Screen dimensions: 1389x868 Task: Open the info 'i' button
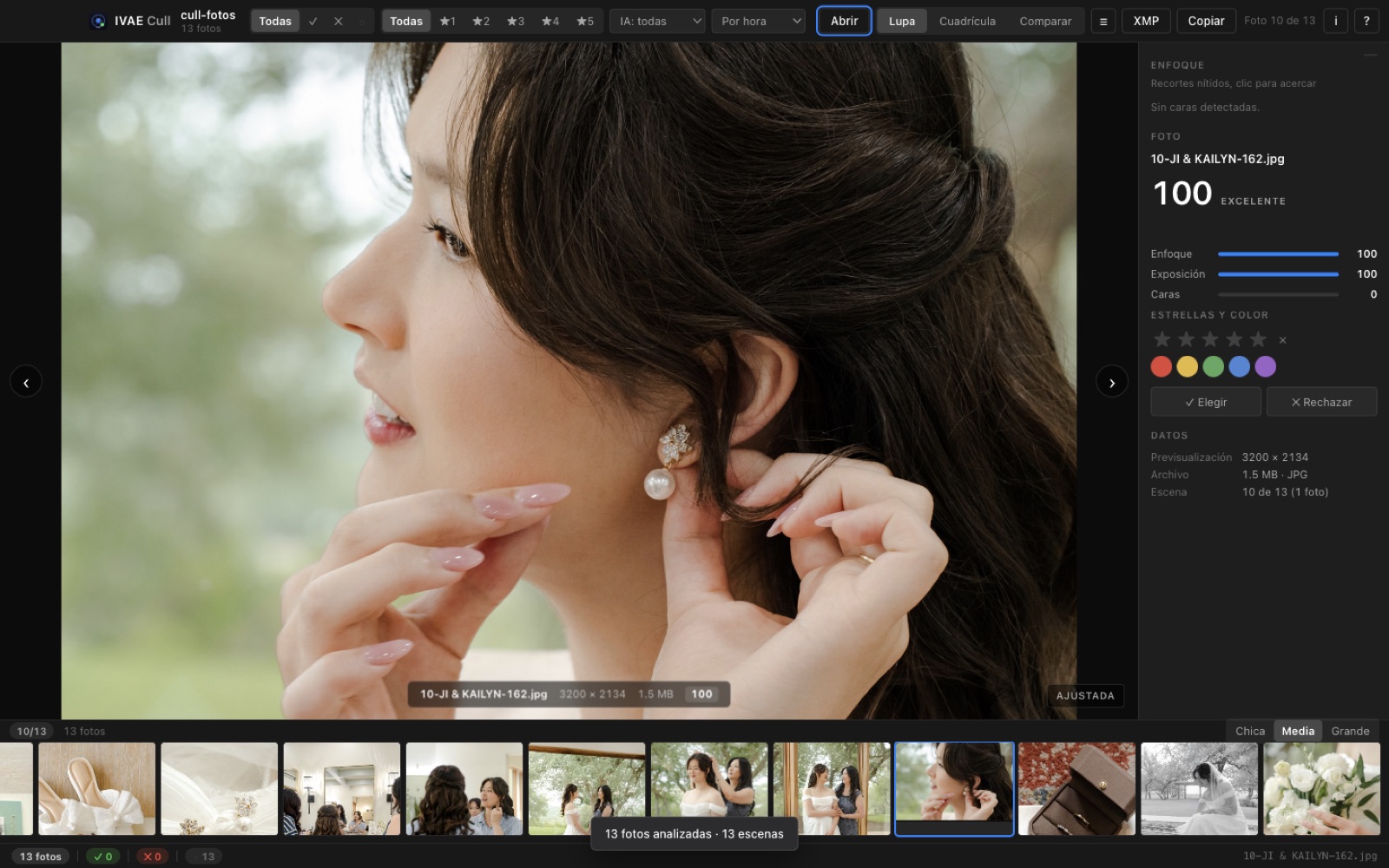(x=1335, y=21)
